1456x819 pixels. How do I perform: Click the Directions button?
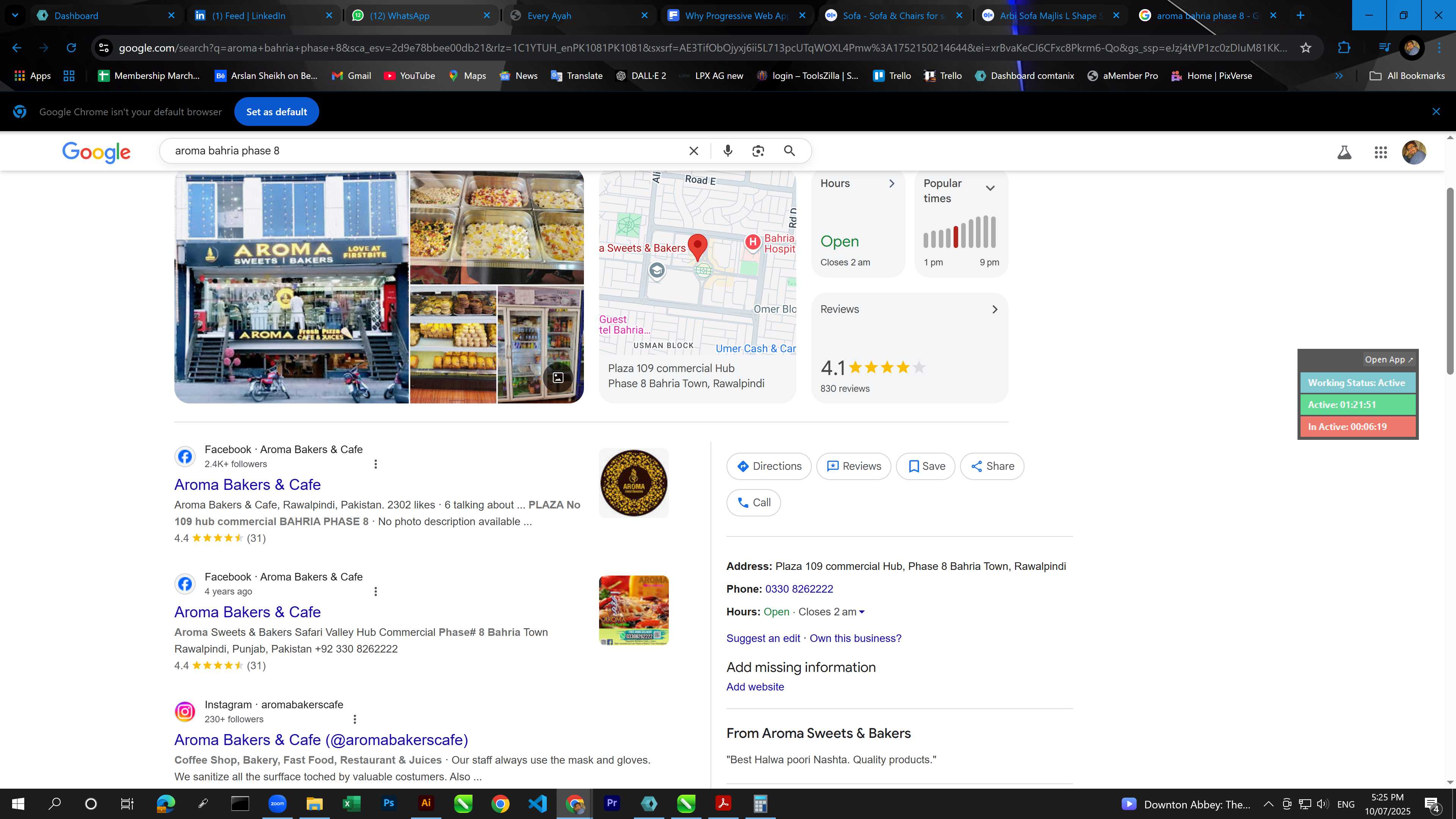[769, 466]
